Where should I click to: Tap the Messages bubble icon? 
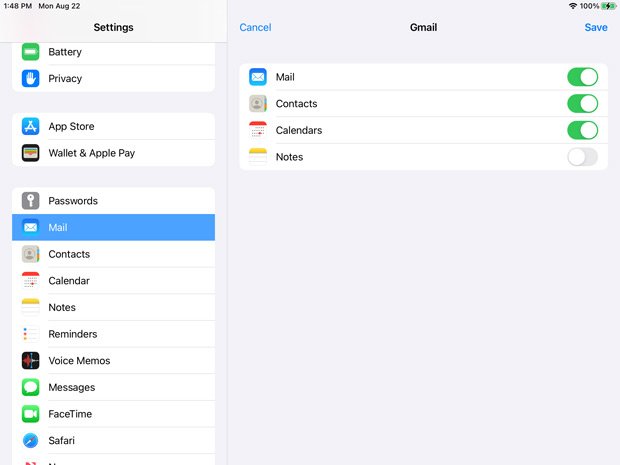pos(30,387)
